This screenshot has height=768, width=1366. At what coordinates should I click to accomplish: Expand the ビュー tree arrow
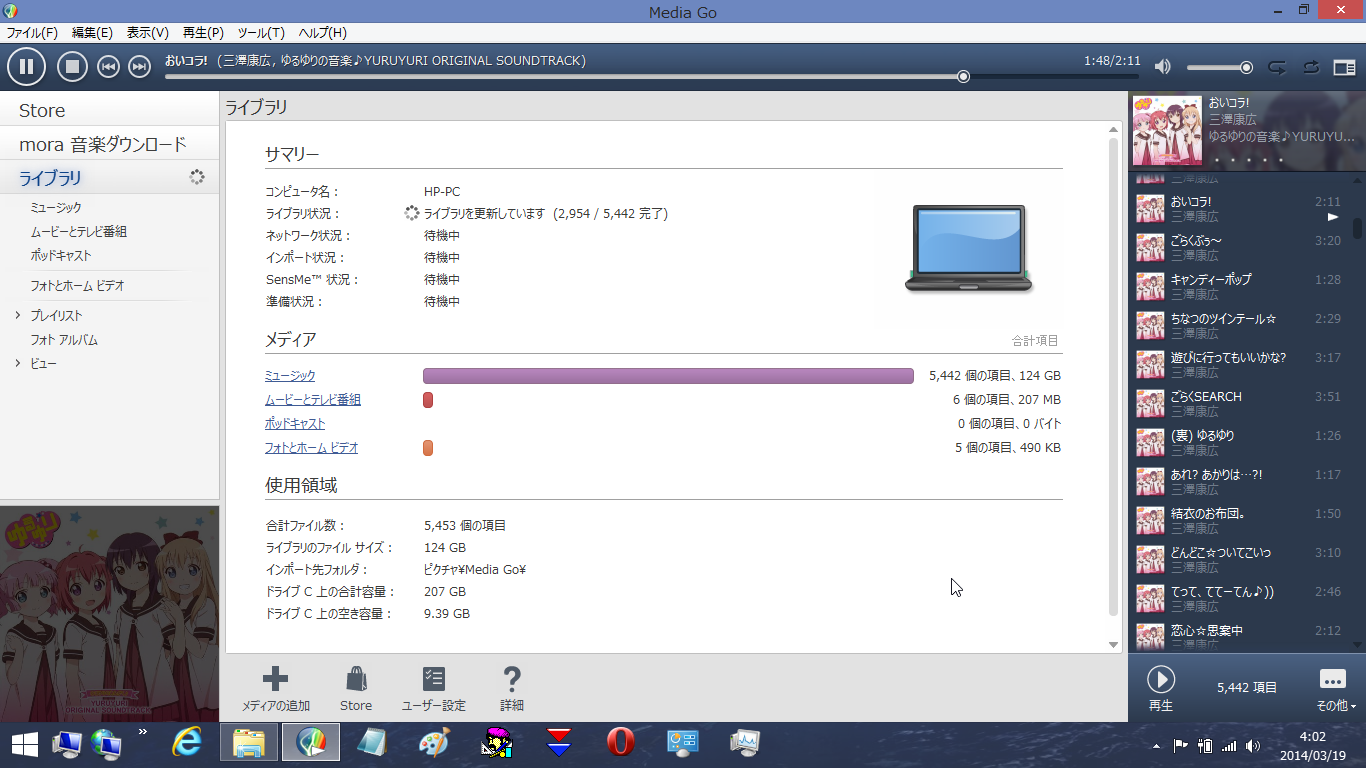tap(17, 364)
